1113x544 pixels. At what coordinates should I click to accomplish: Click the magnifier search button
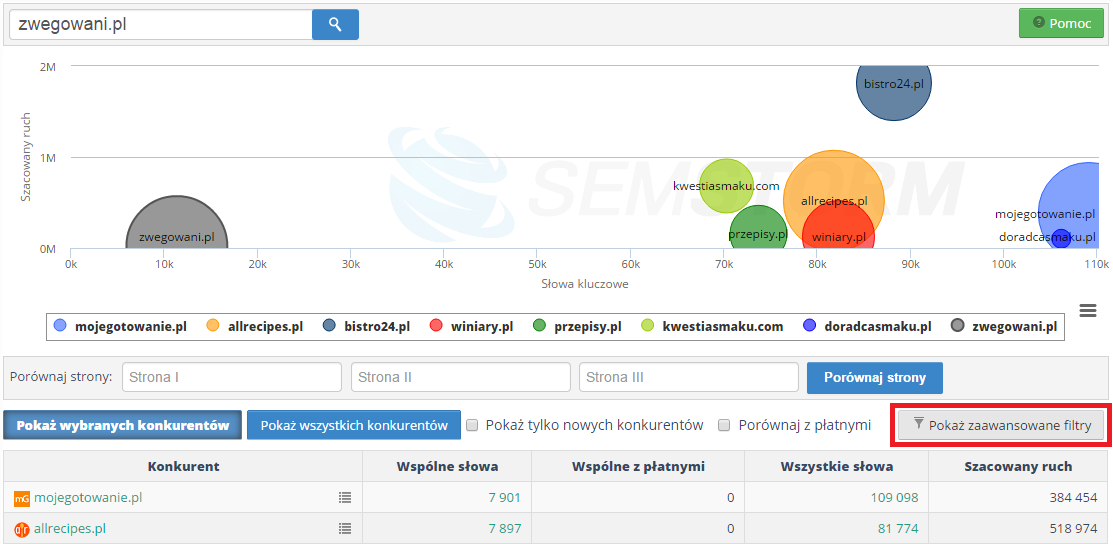pyautogui.click(x=335, y=25)
